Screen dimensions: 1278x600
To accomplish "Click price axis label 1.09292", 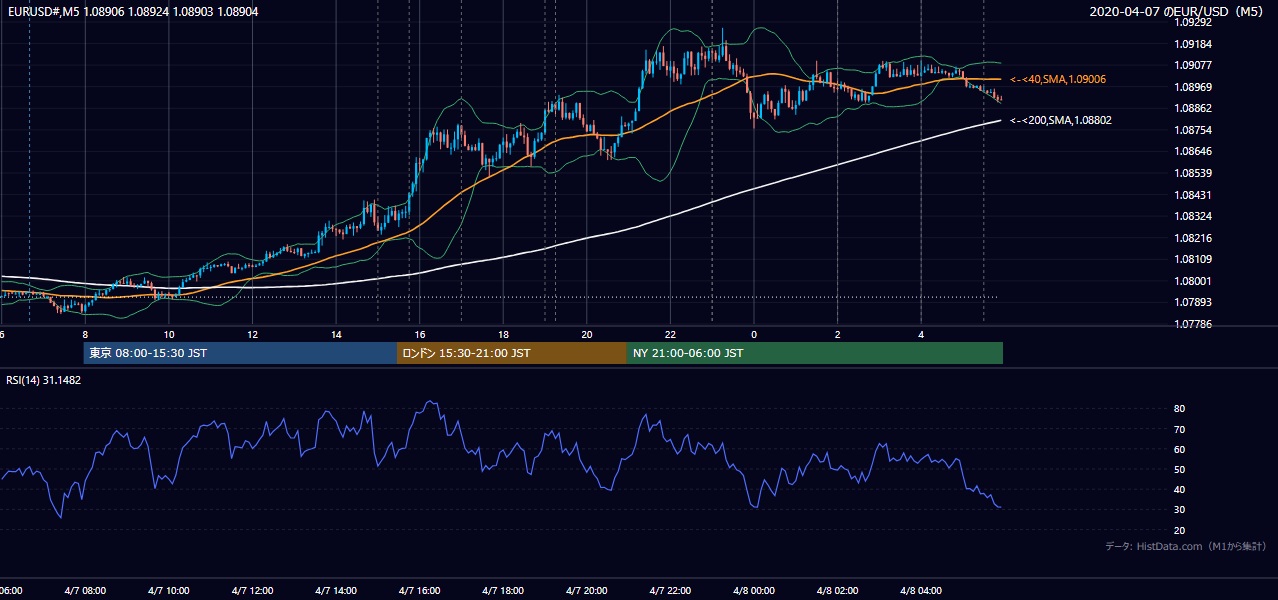I will coord(1193,23).
